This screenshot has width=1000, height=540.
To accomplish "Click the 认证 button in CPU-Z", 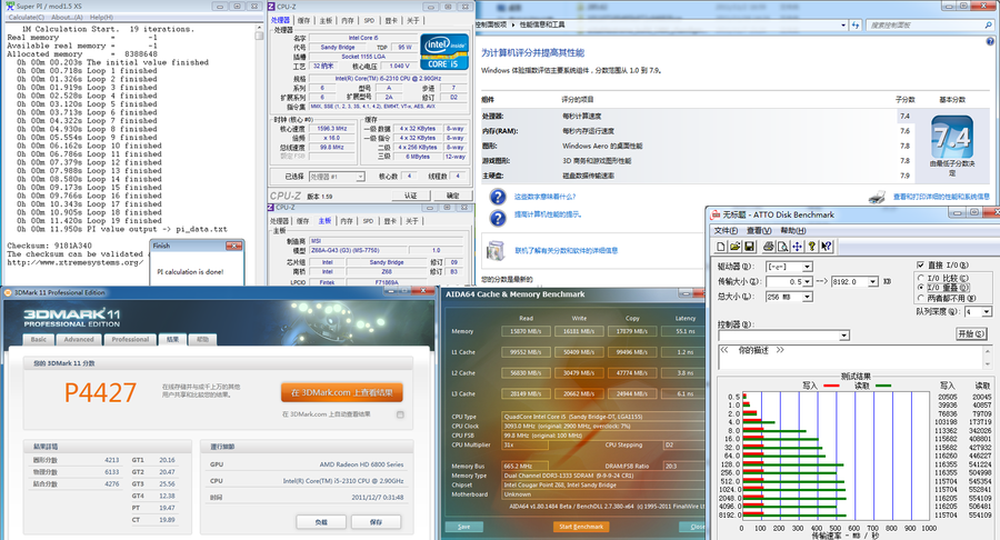I will tap(411, 196).
